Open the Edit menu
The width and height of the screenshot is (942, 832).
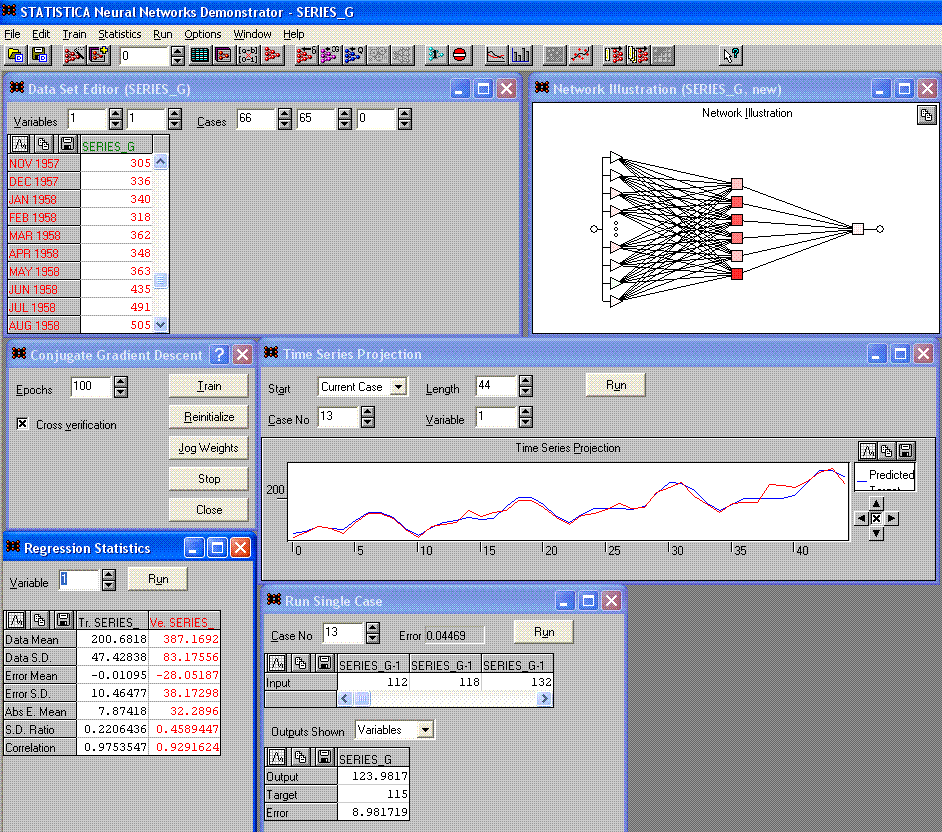(x=41, y=34)
